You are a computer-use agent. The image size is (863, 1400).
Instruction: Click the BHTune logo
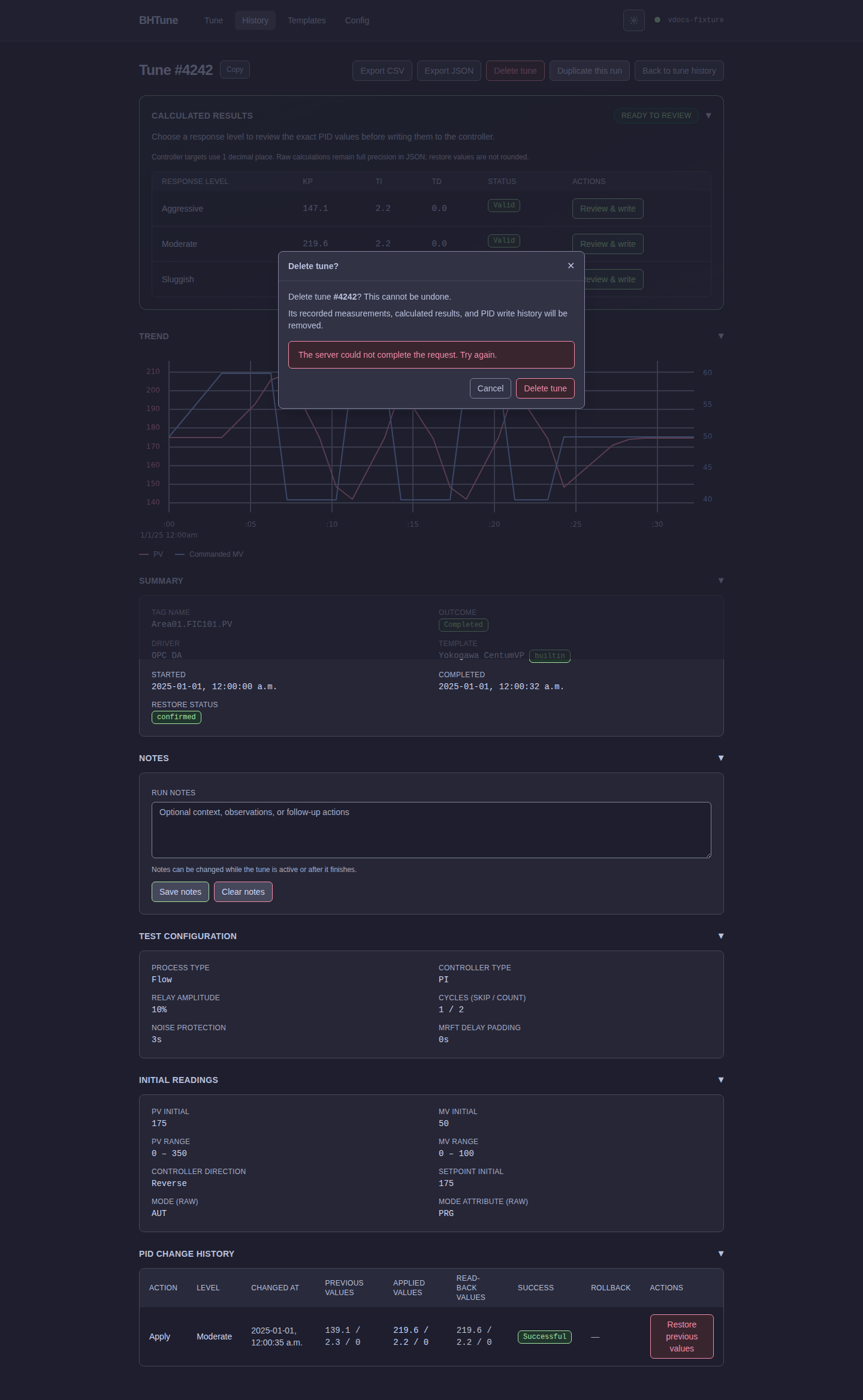[158, 20]
